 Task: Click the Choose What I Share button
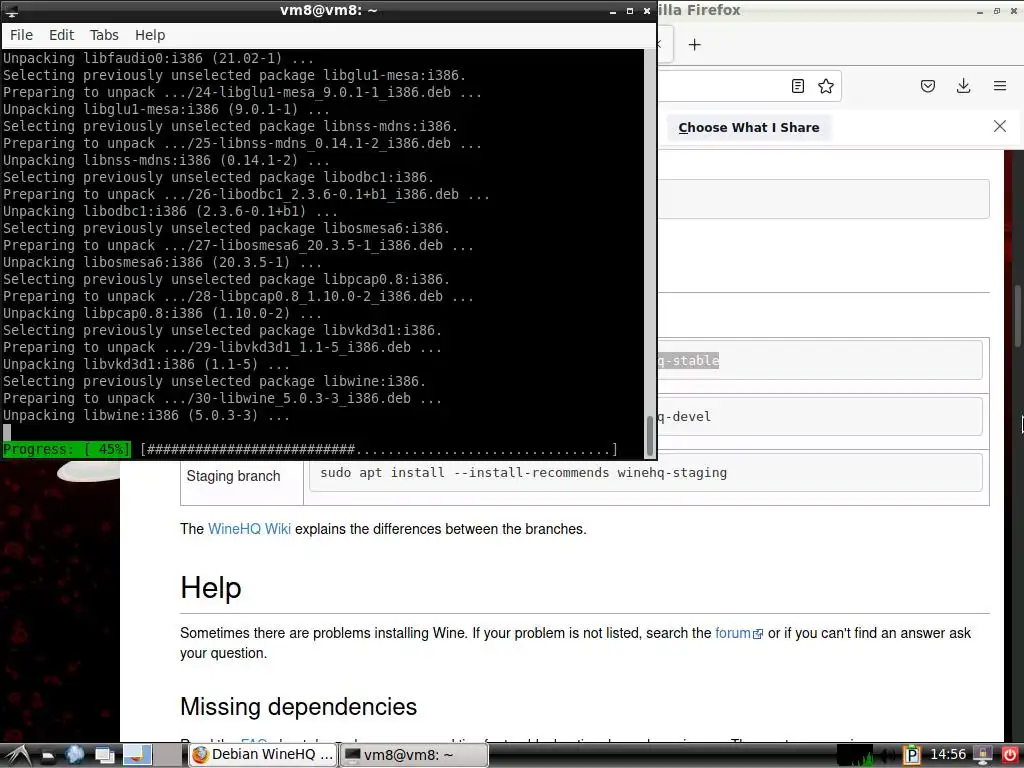pos(748,127)
